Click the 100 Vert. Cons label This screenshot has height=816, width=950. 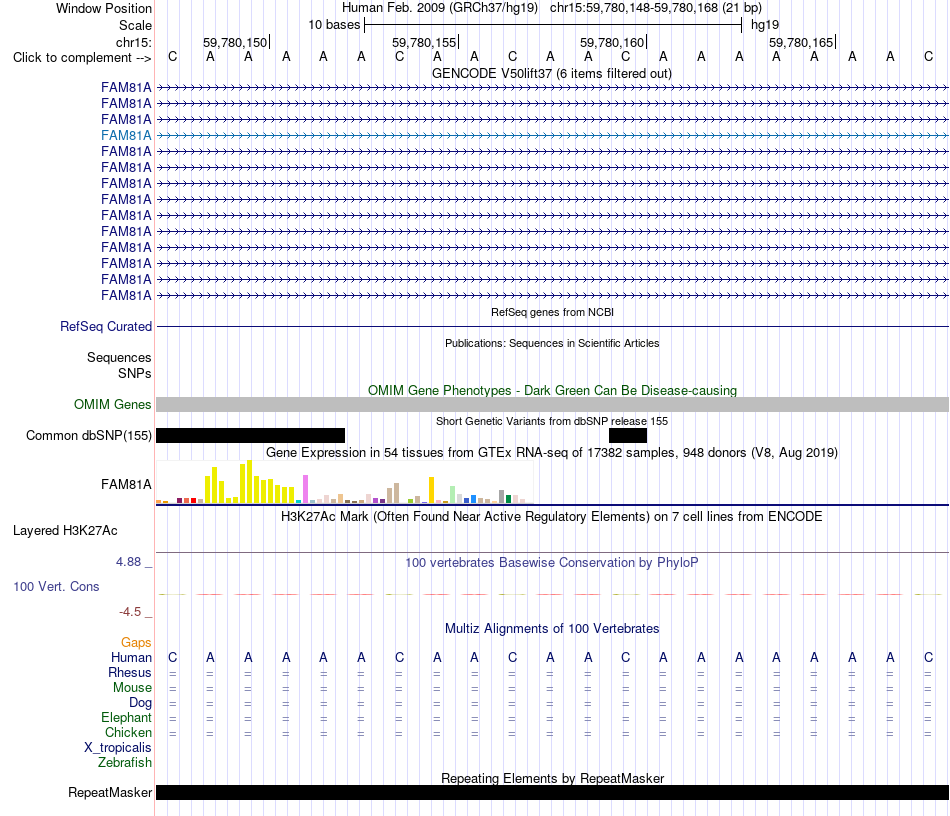click(x=56, y=586)
